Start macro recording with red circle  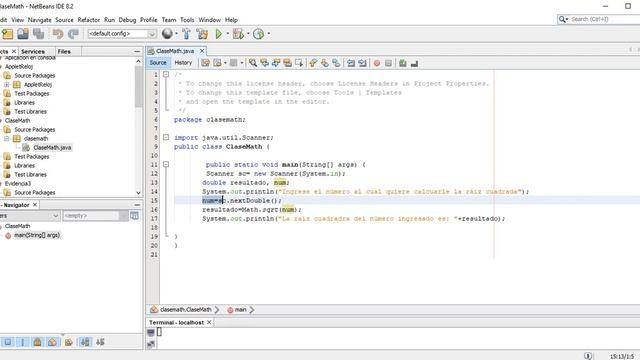(x=377, y=63)
